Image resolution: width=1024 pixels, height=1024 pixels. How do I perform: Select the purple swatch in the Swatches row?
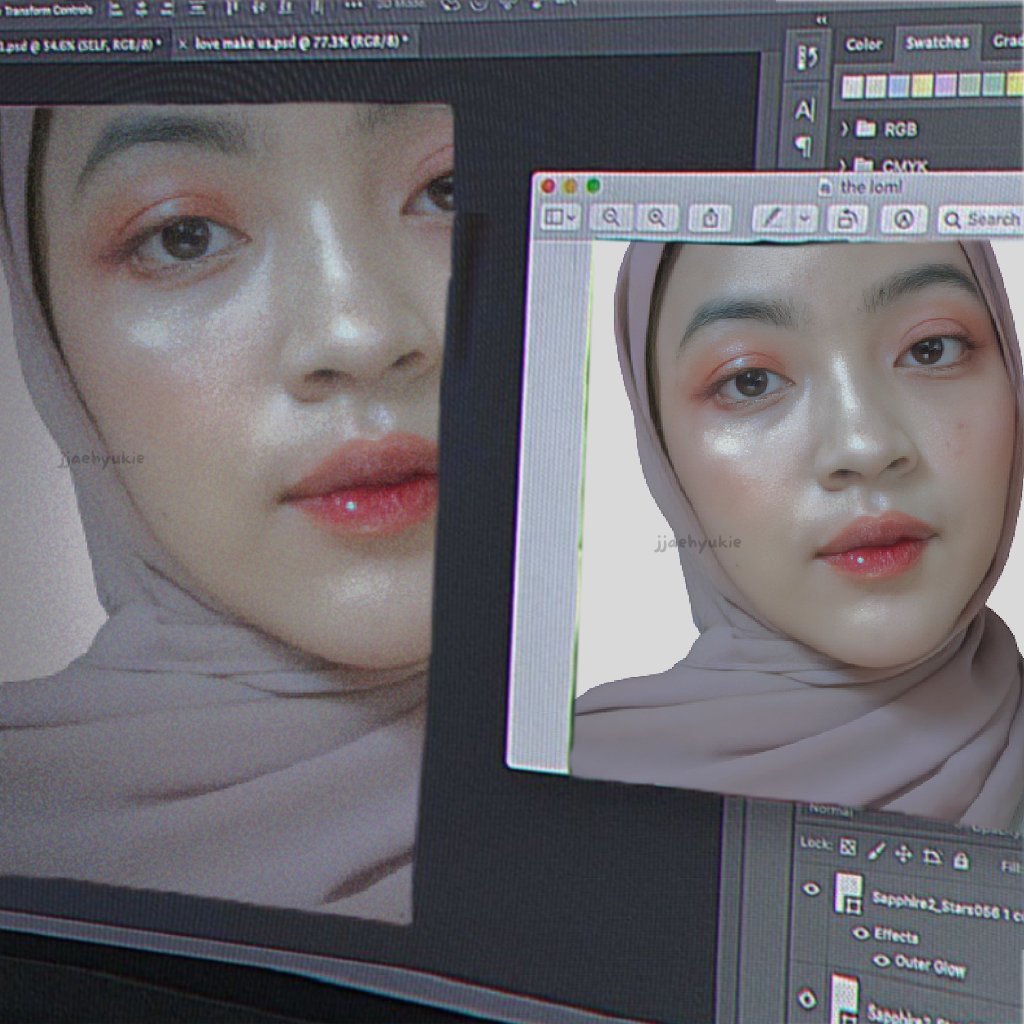946,85
